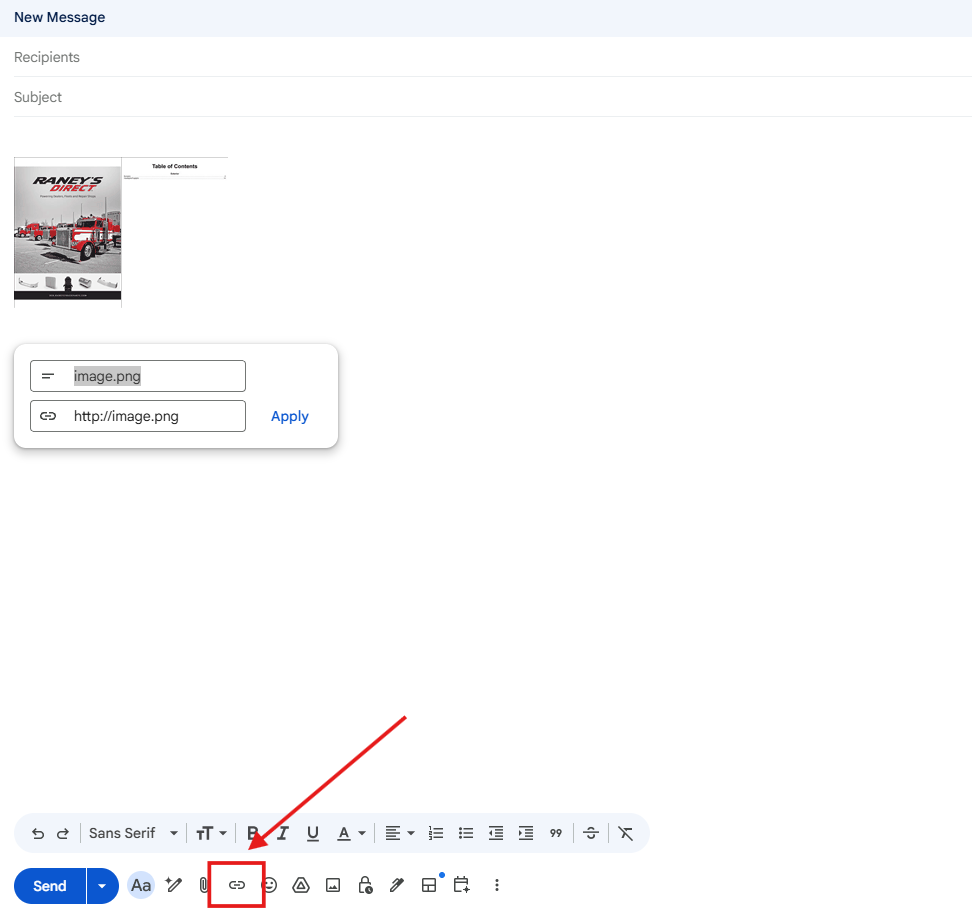Expand the text size dropdown
The height and width of the screenshot is (908, 972).
click(211, 833)
